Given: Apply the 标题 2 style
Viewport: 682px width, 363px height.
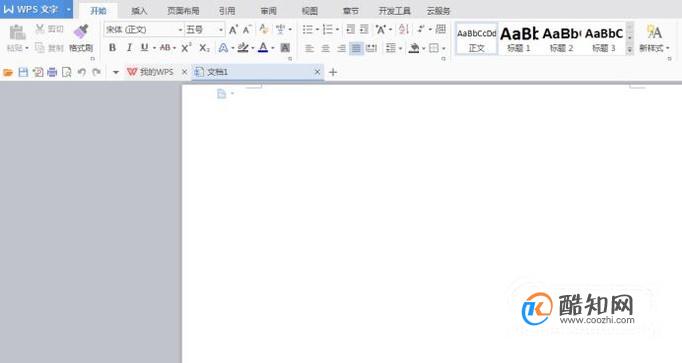Looking at the screenshot, I should coord(561,39).
